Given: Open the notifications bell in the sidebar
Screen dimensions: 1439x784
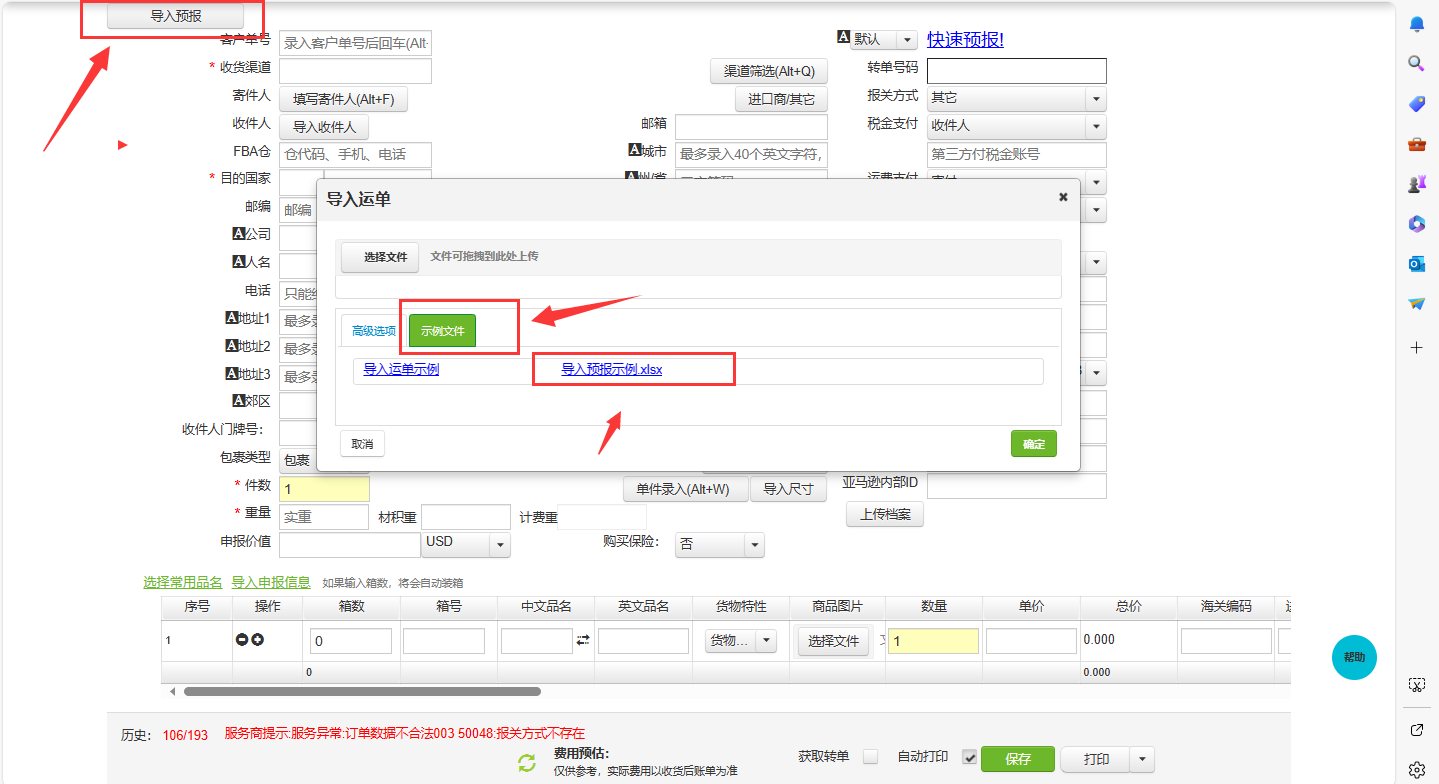Looking at the screenshot, I should pos(1416,24).
